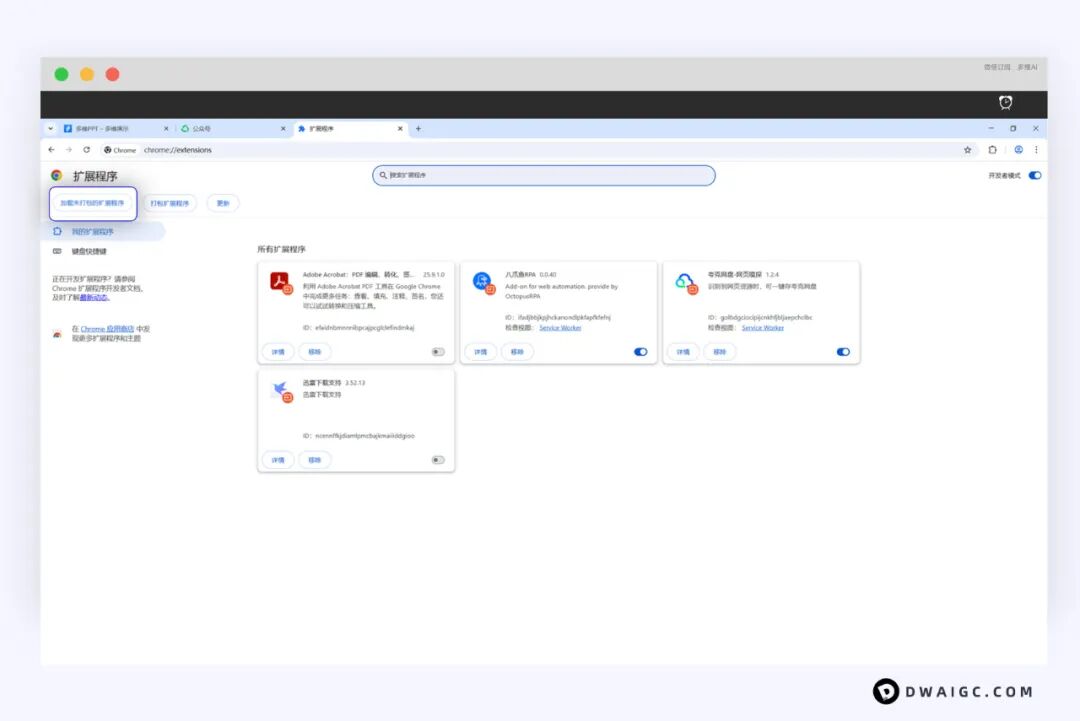Toggle the 开发者模式 developer mode switch
1080x721 pixels.
point(1034,176)
